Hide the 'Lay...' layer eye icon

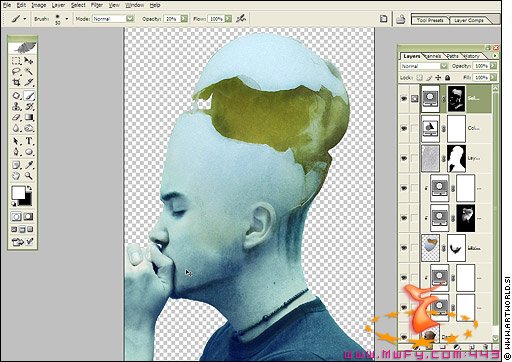pyautogui.click(x=404, y=158)
